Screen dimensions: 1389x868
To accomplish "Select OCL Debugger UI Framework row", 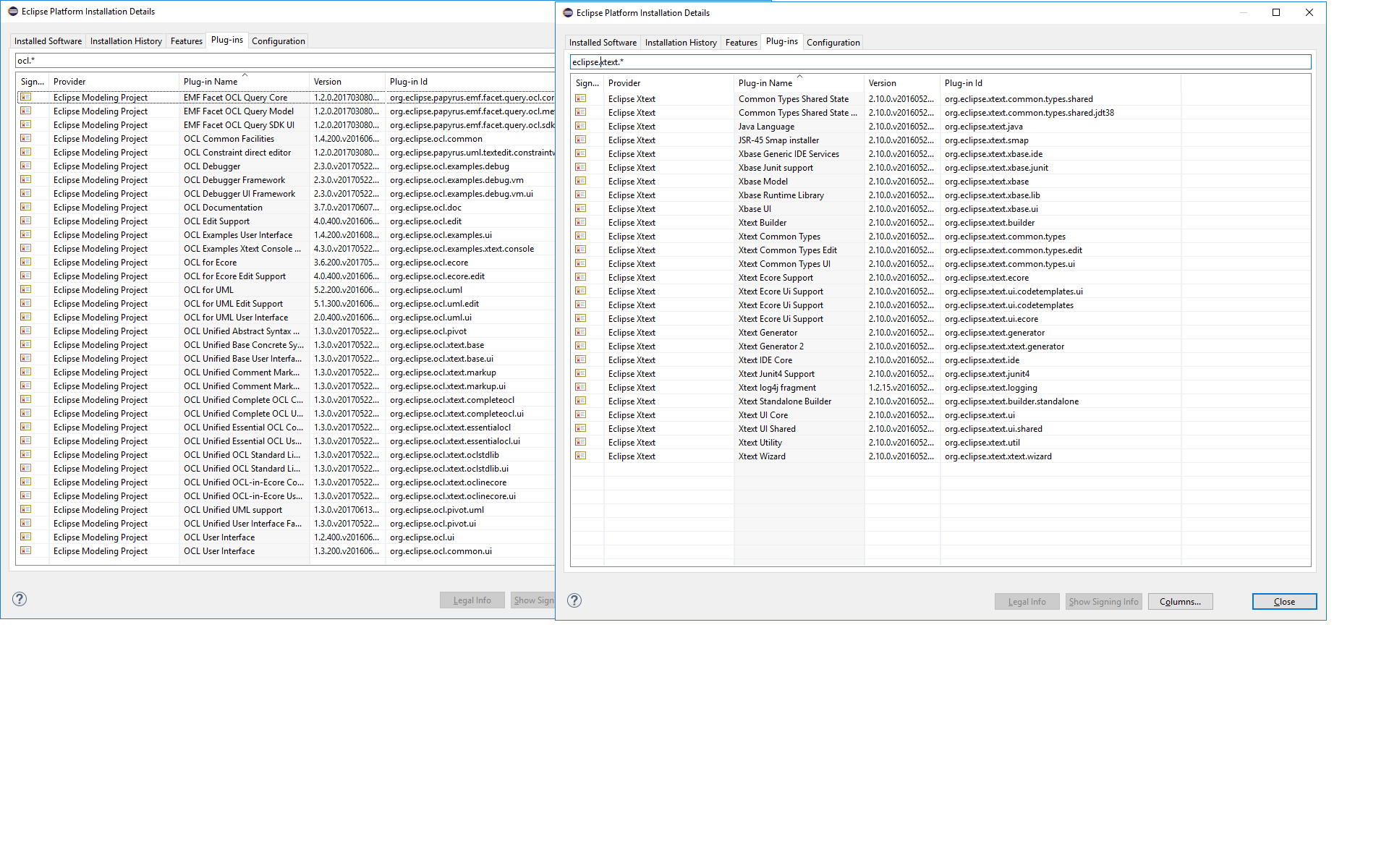I will 285,194.
